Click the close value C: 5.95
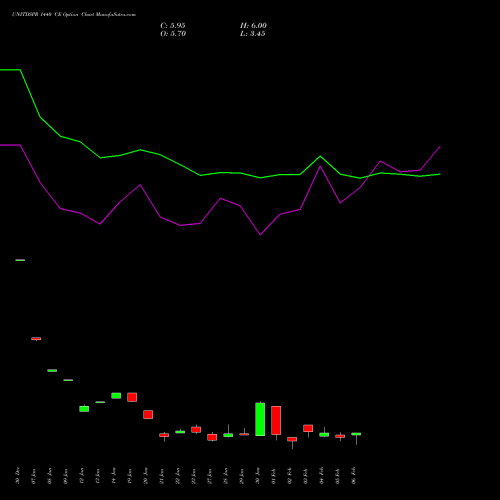500x500 pixels. coord(173,26)
